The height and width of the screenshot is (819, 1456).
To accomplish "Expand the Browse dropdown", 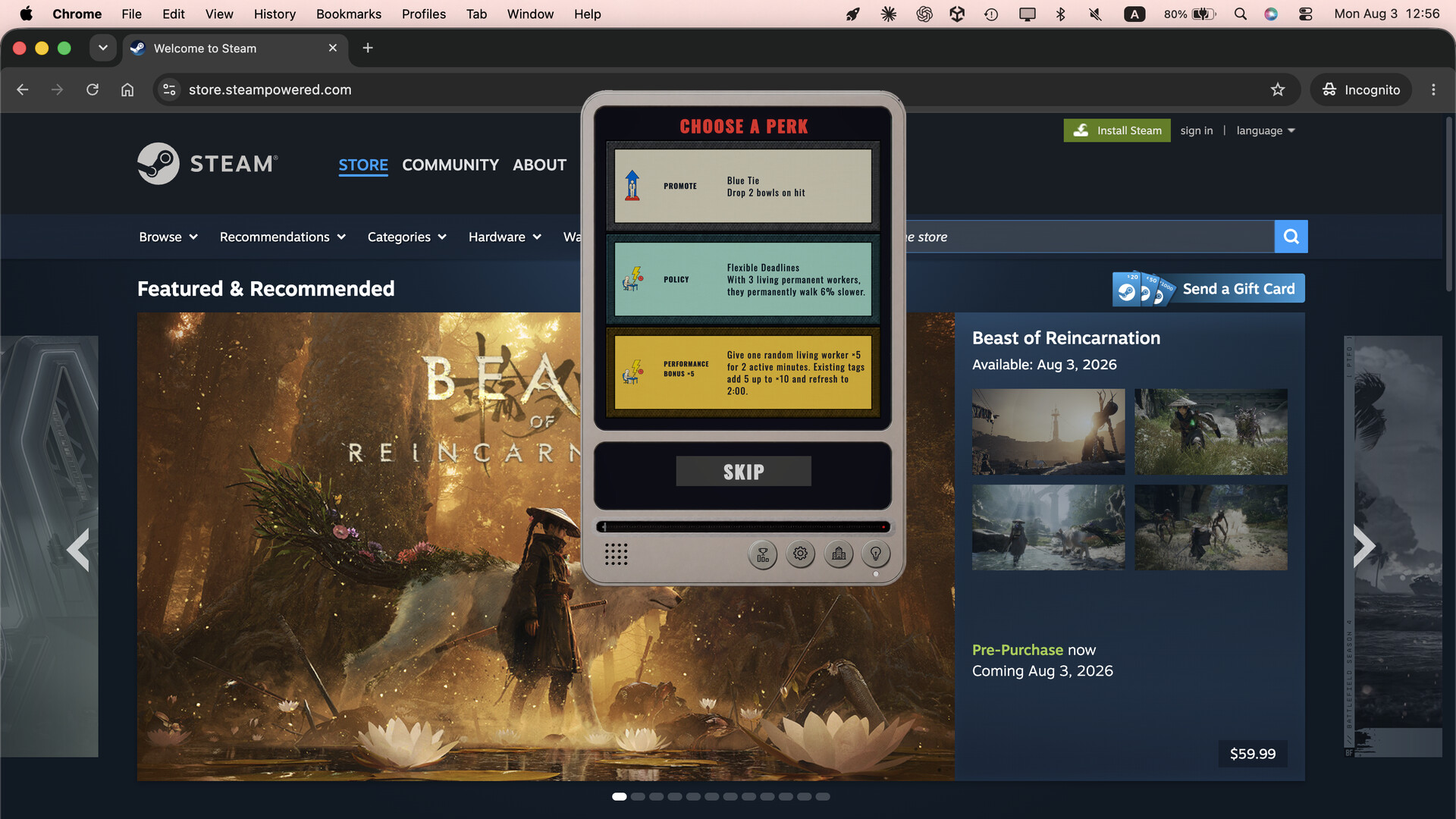I will [x=168, y=237].
